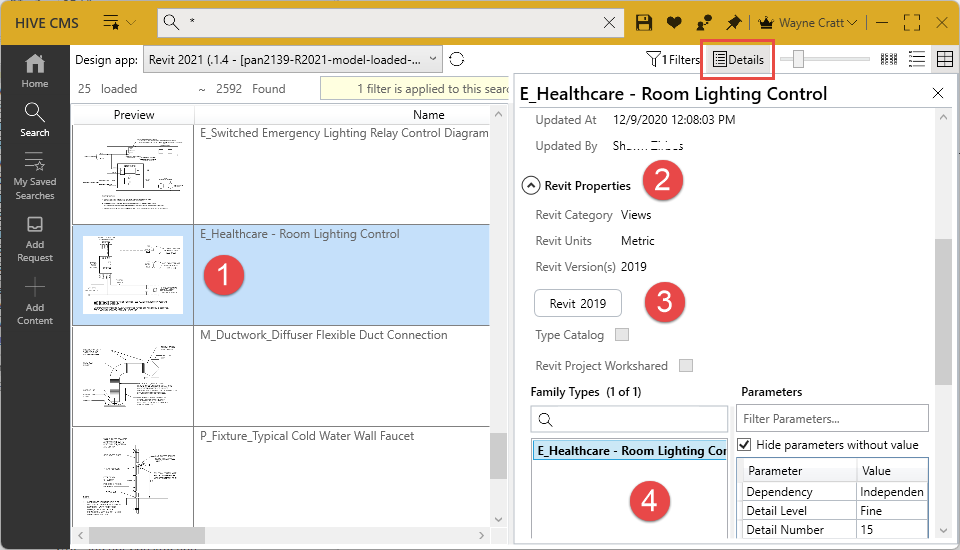Switch to the thumbnail tile view
Screen dimensions: 960x550
(x=888, y=59)
